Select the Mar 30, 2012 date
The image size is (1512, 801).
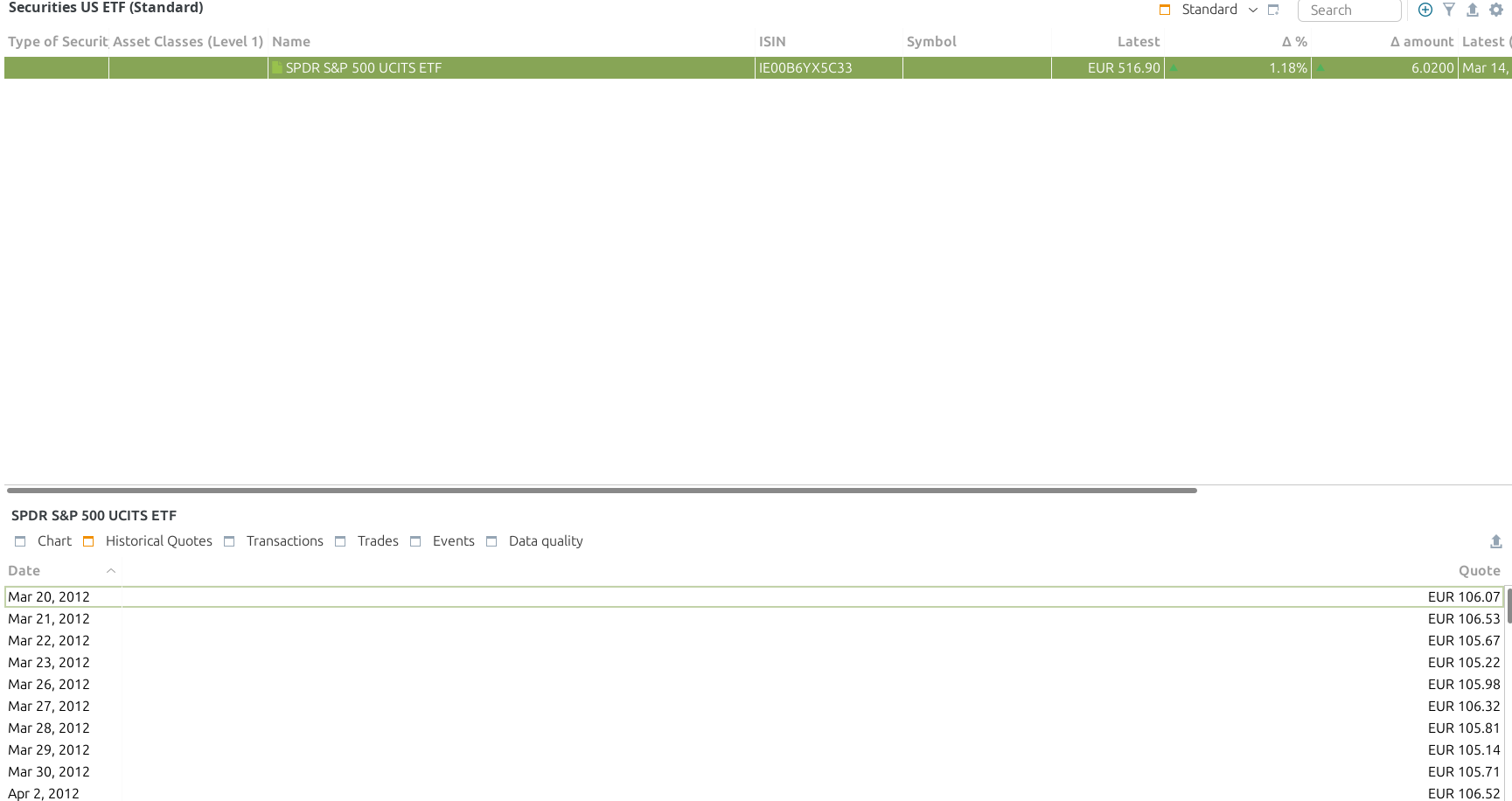[x=49, y=771]
